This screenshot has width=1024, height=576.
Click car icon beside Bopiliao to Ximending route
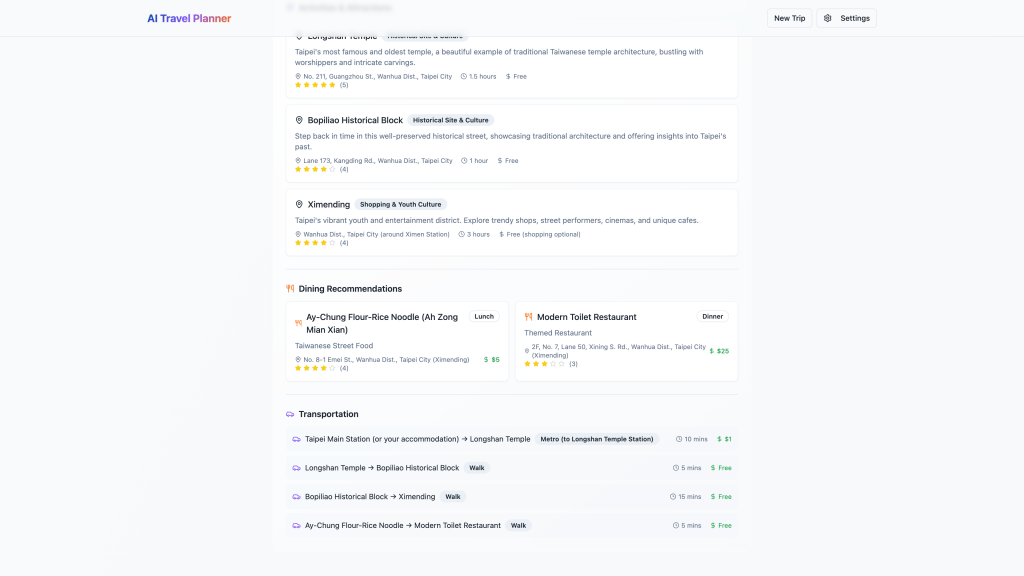296,497
